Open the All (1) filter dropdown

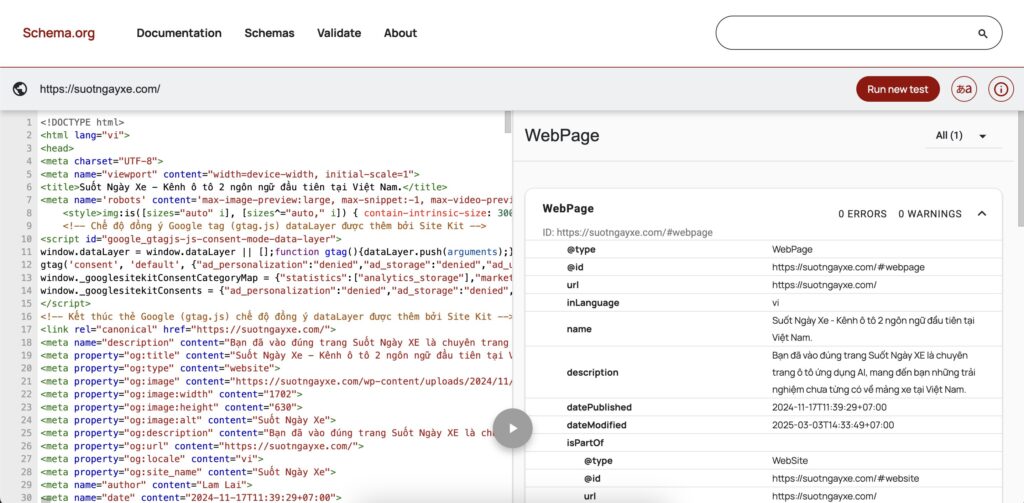point(963,136)
